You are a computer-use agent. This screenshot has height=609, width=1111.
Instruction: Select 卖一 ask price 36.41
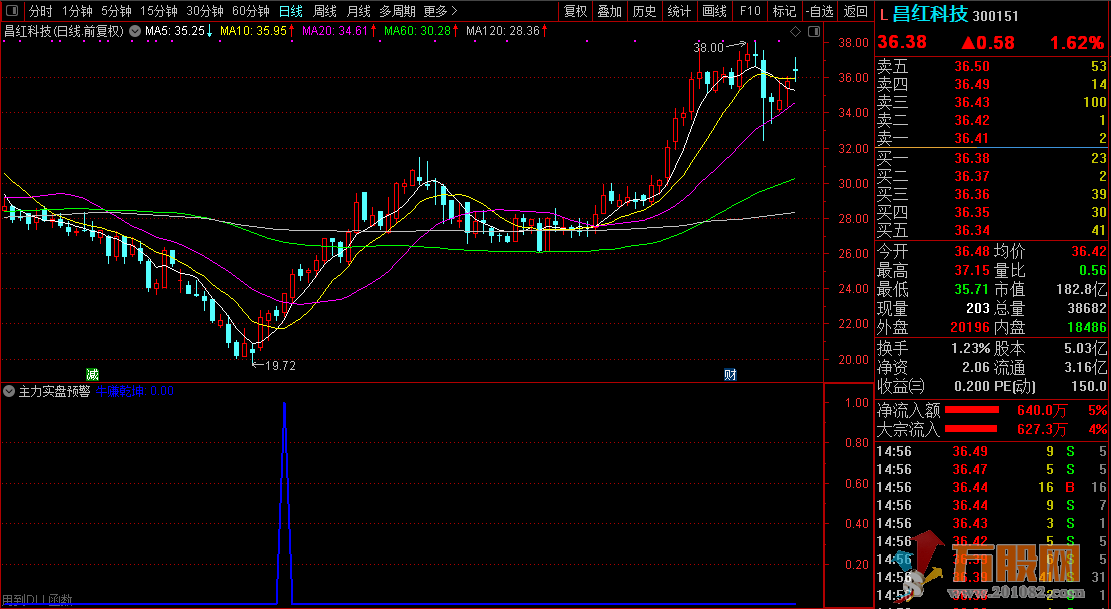pyautogui.click(x=972, y=138)
